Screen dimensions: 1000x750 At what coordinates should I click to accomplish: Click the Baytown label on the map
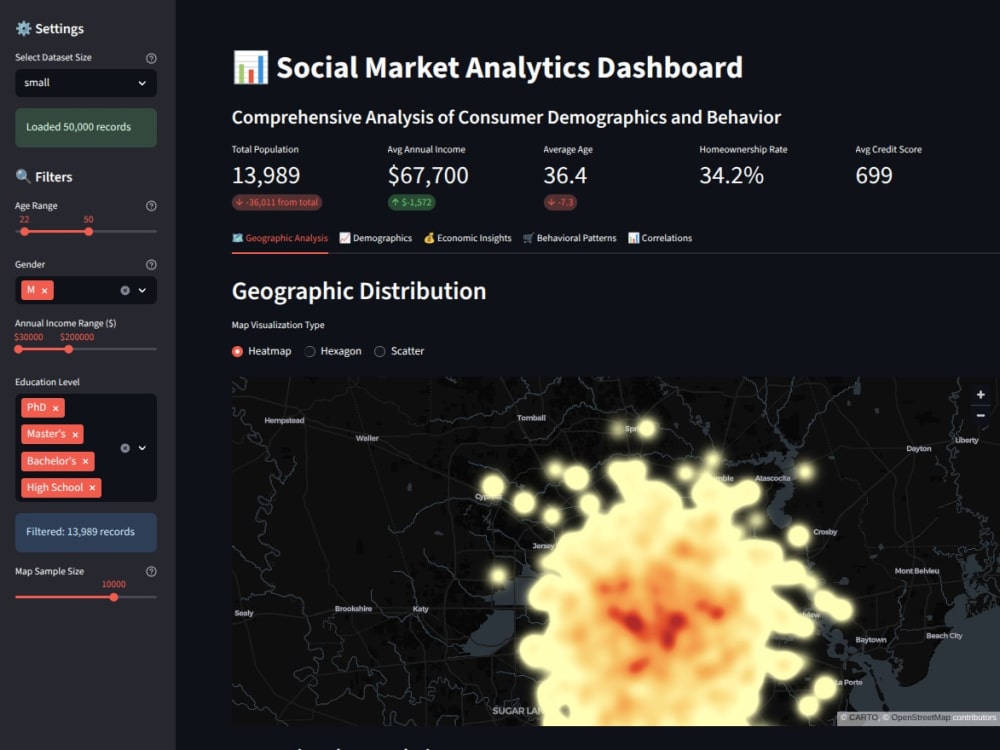click(871, 640)
